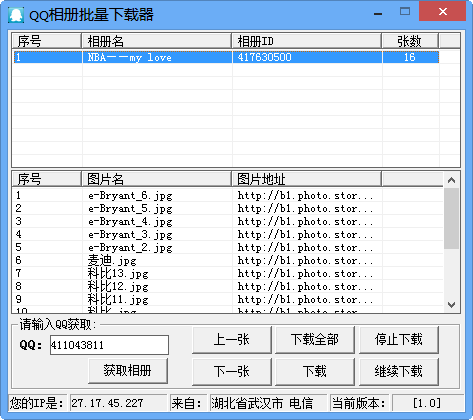Select picture 麦迪.jpg

coord(112,260)
